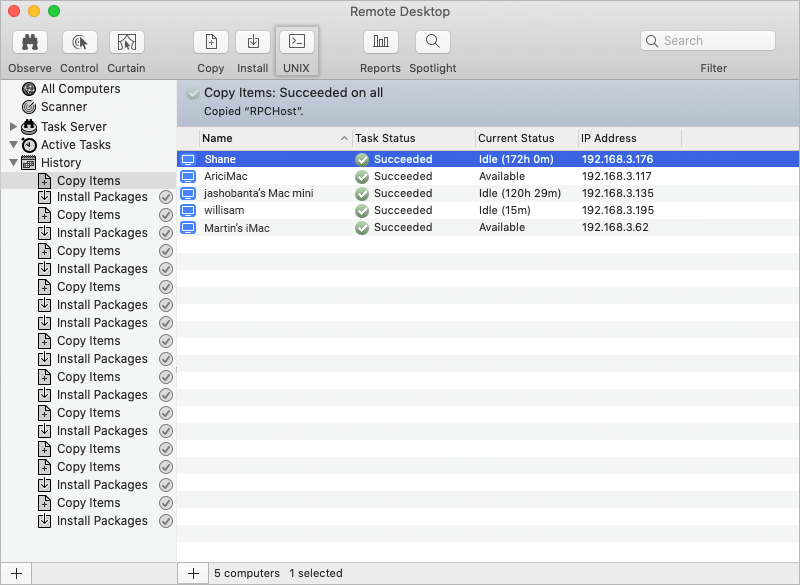800x585 pixels.
Task: Click the Observe binoculars icon
Action: (x=30, y=42)
